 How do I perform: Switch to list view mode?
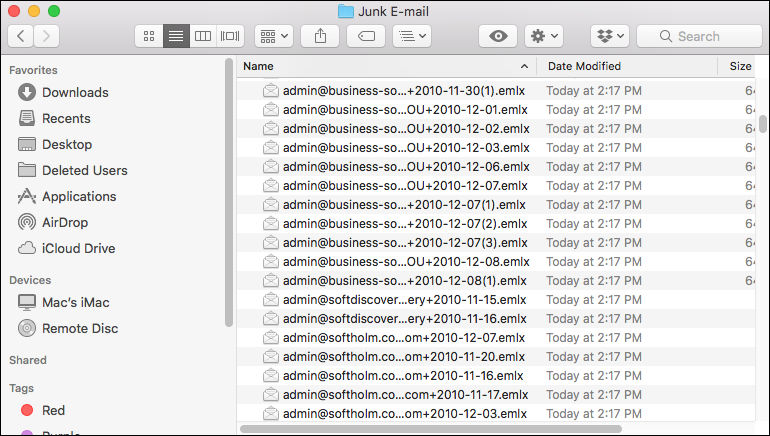(176, 36)
